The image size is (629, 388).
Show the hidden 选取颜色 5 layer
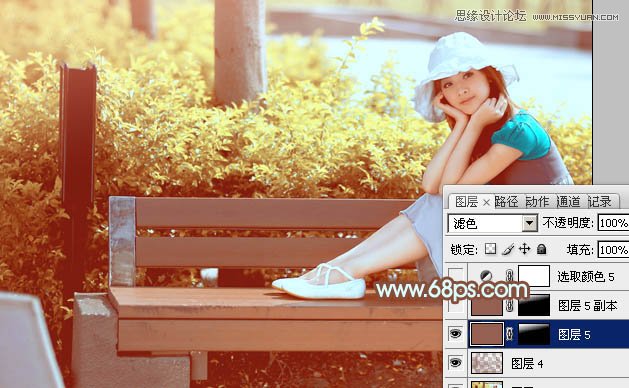[456, 276]
